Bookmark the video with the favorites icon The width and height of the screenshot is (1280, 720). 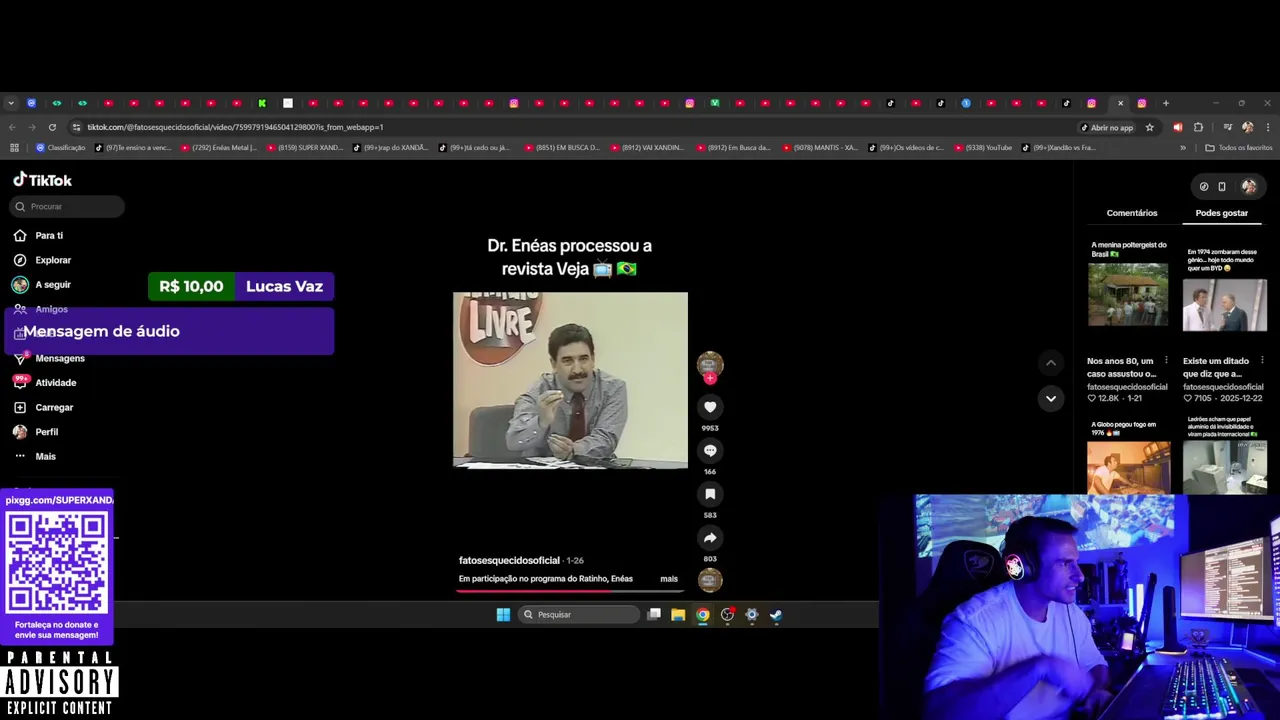click(710, 494)
